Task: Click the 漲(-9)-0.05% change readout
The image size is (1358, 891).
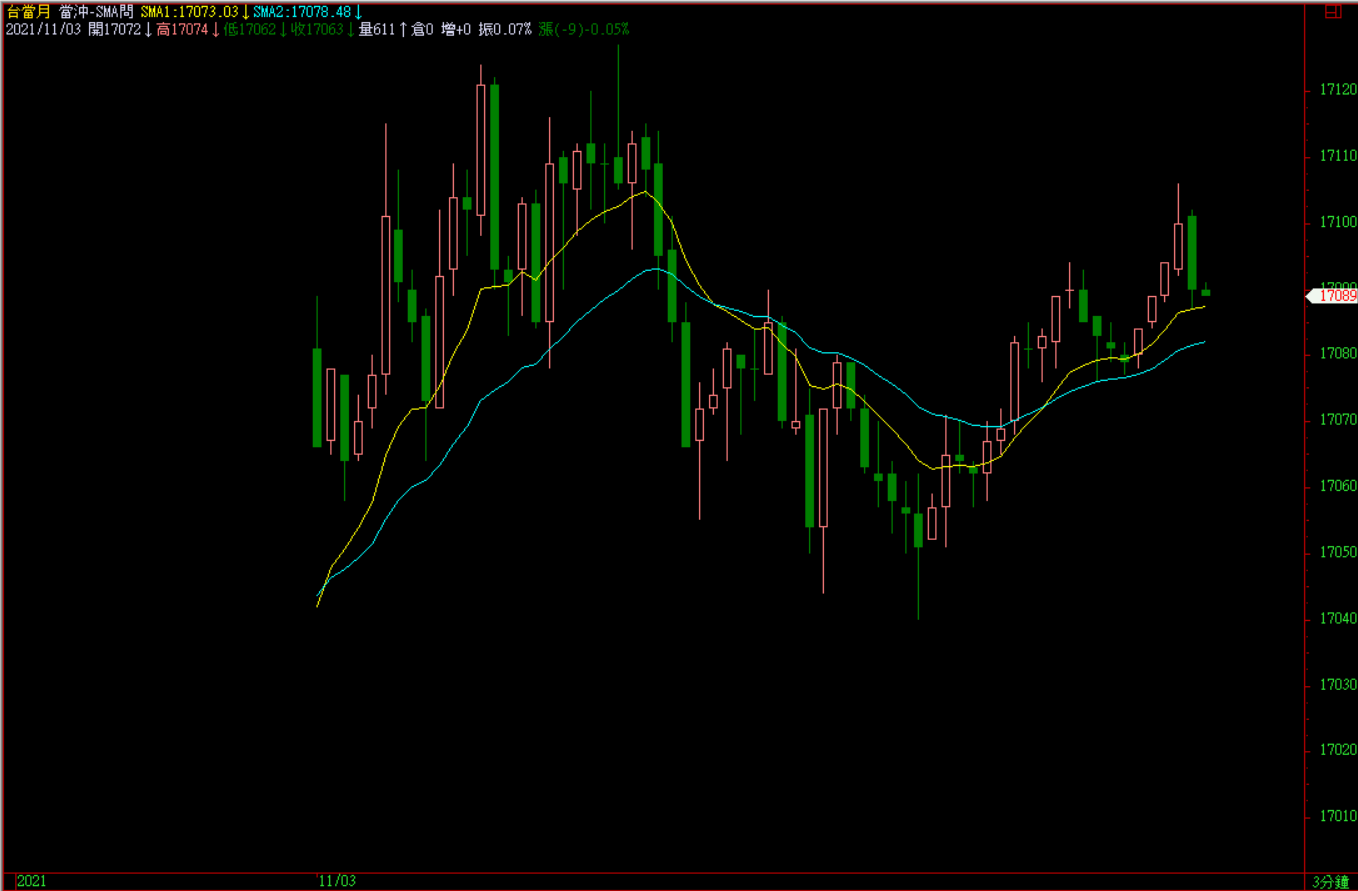Action: coord(584,29)
